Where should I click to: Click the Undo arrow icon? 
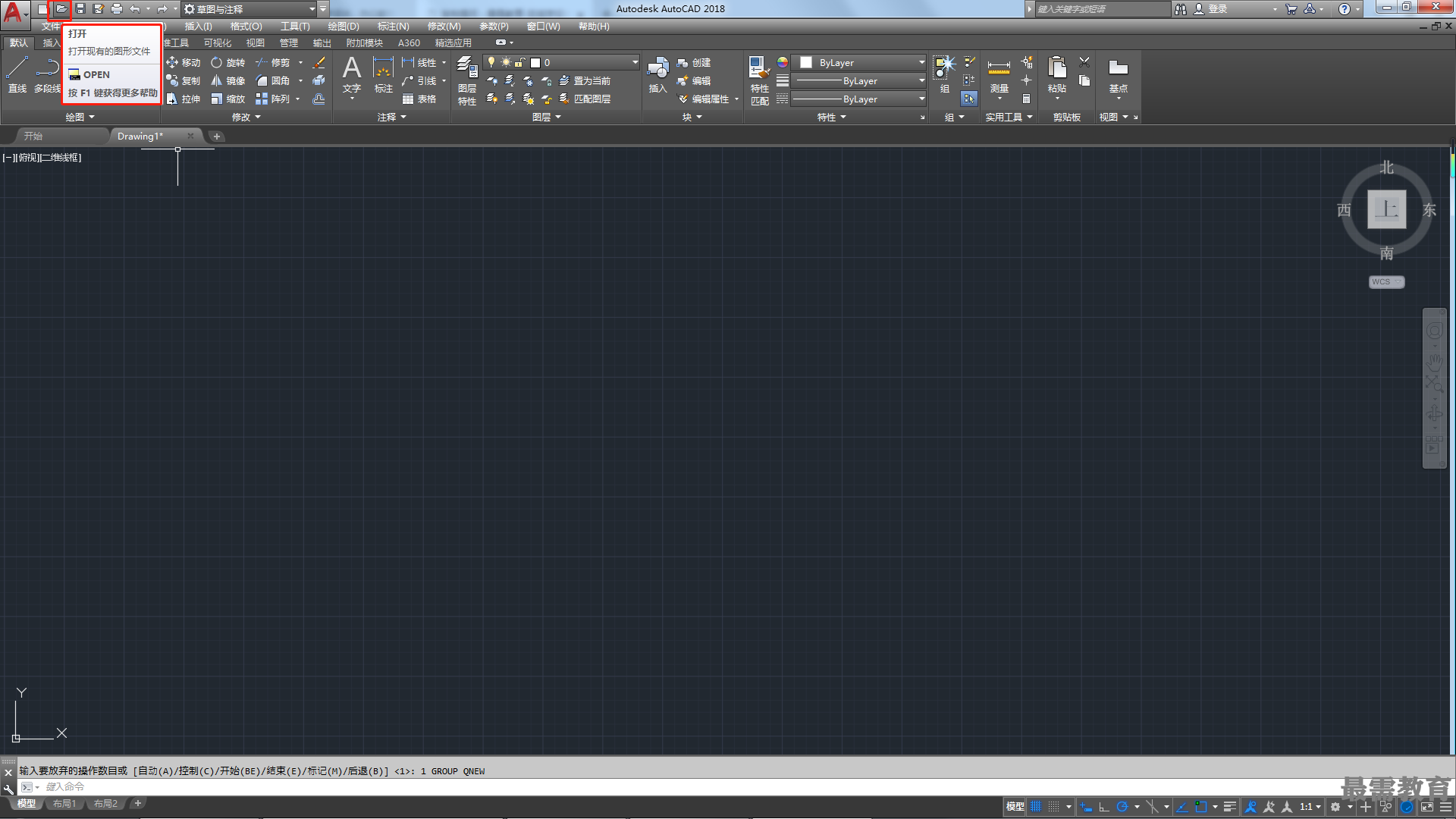135,9
